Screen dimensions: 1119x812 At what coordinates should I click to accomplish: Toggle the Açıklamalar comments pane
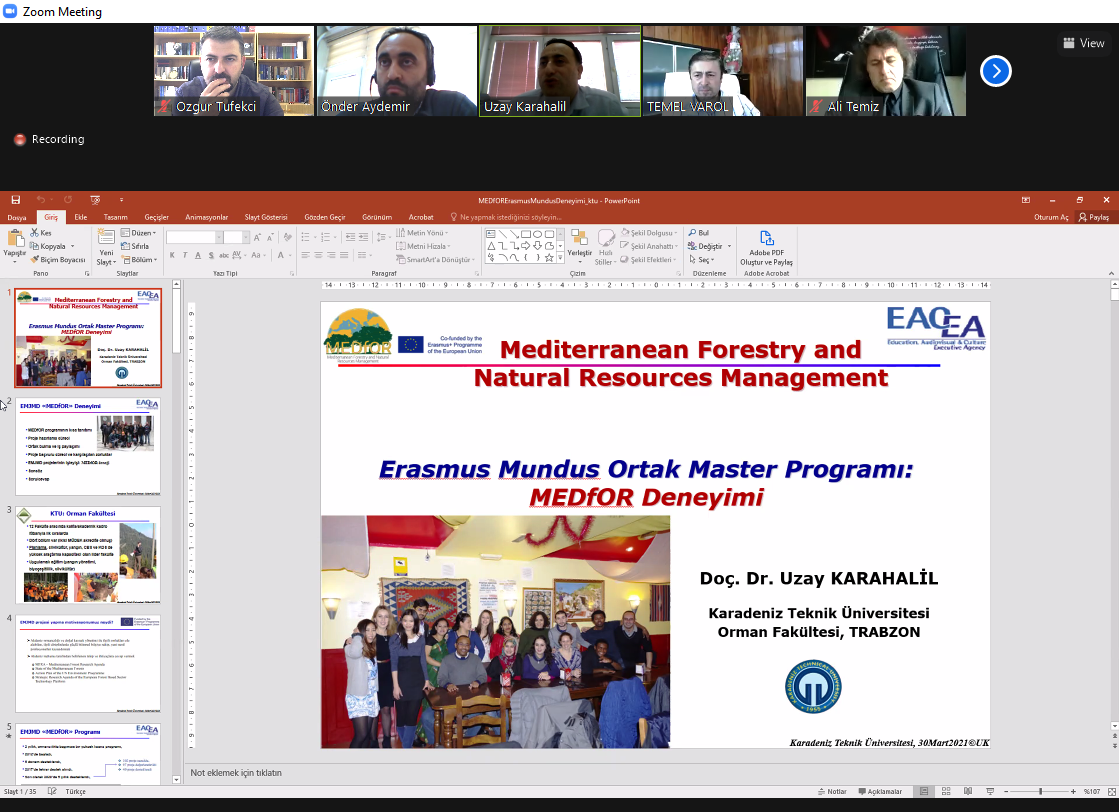[879, 792]
